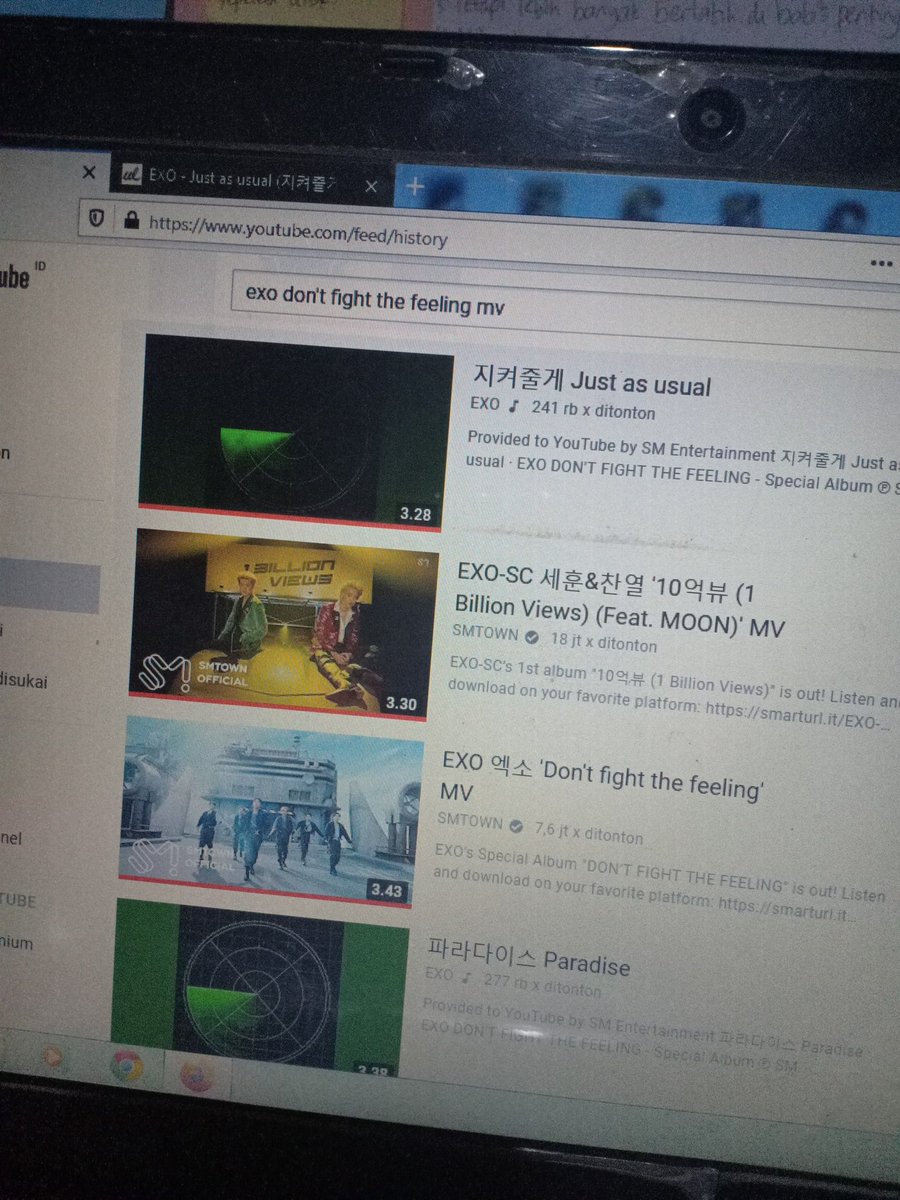Close the EXO - Just as usual tab

click(371, 187)
